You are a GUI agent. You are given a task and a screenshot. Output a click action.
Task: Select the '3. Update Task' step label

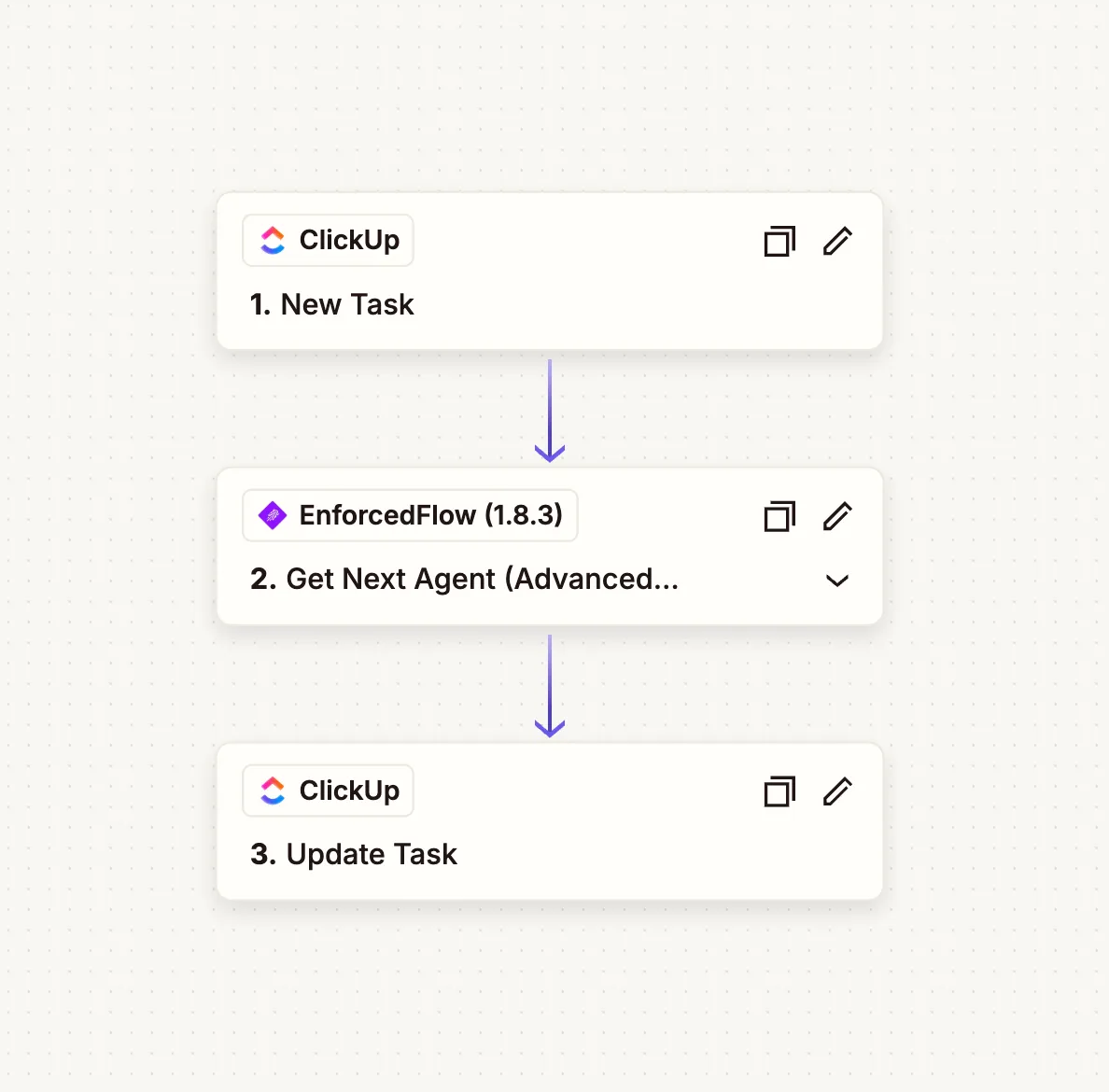(x=353, y=854)
